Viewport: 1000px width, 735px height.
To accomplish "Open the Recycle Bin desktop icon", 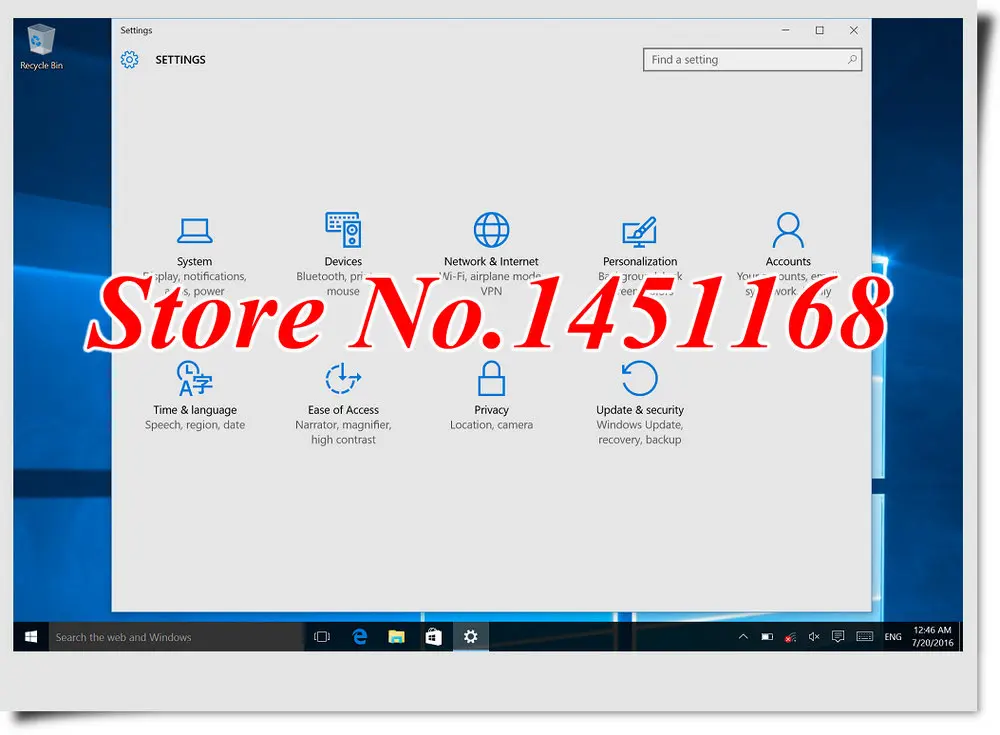I will [41, 47].
